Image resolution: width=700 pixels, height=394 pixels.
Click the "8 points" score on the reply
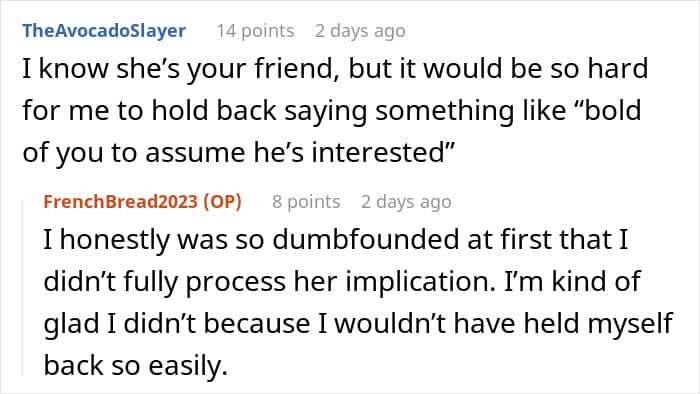(x=306, y=202)
